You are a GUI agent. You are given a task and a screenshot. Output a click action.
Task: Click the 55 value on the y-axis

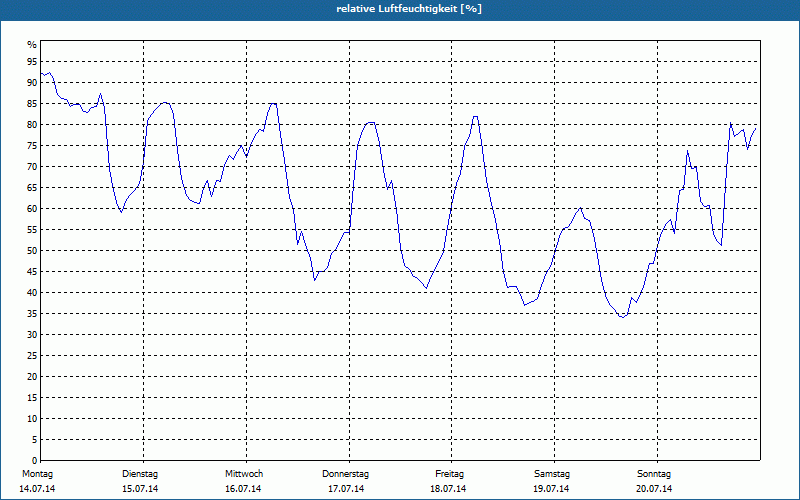tap(32, 230)
